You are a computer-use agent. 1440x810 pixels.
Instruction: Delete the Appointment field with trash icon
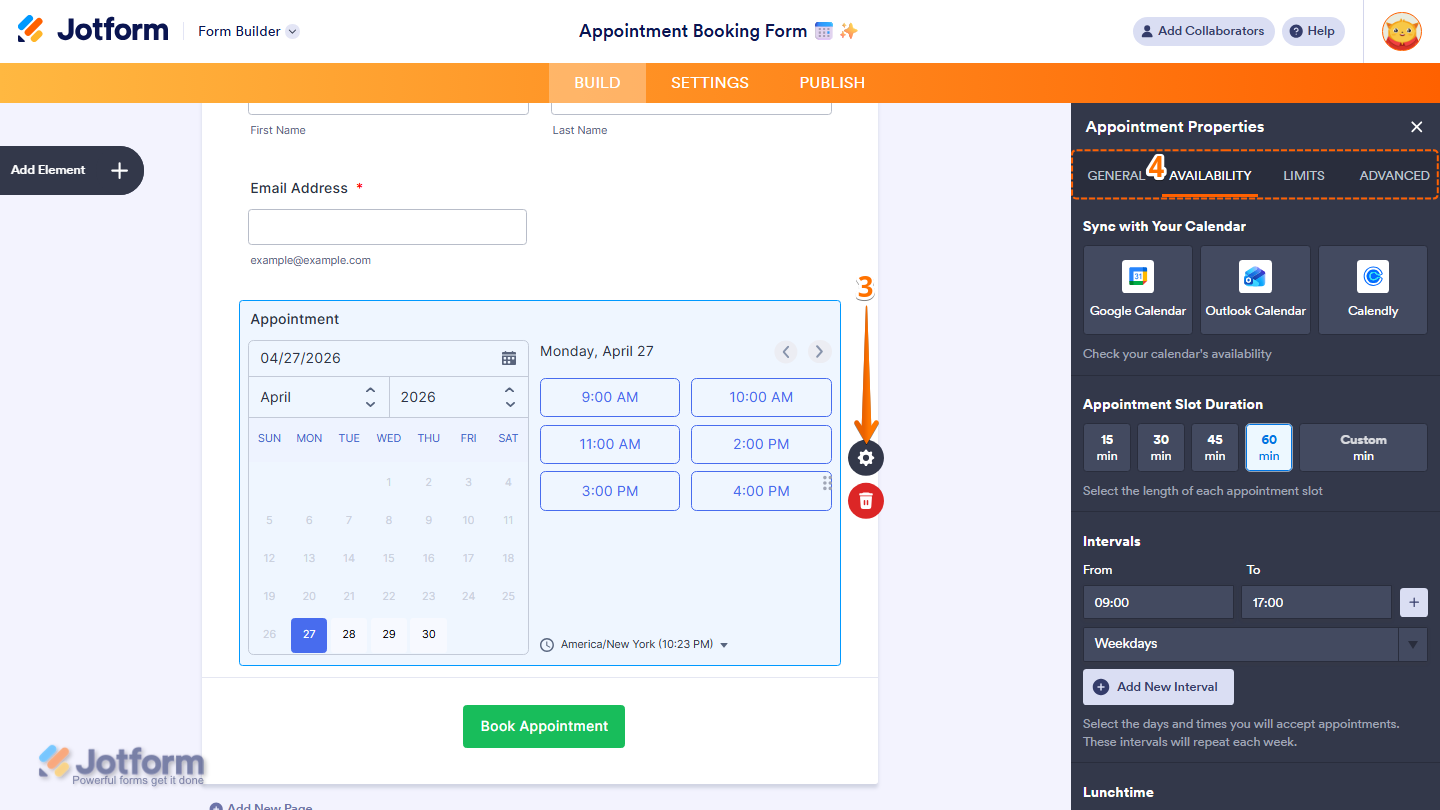coord(865,500)
